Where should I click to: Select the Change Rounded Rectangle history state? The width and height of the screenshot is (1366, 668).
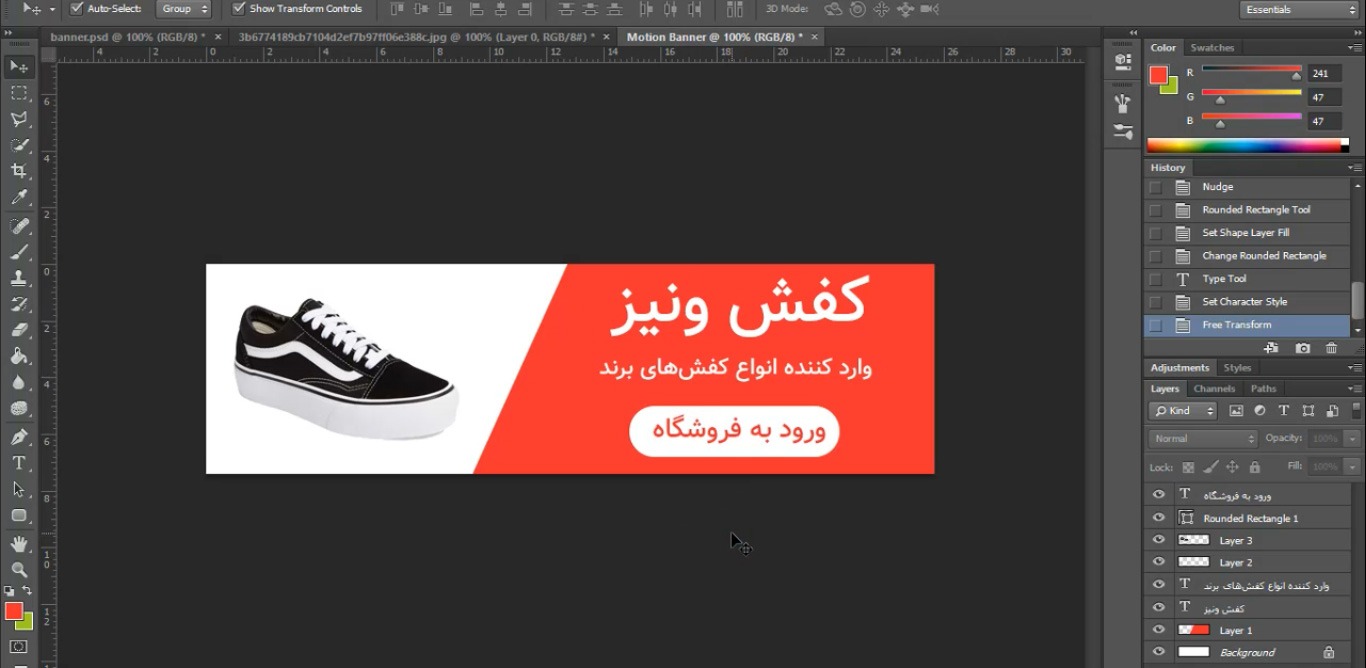1247,256
